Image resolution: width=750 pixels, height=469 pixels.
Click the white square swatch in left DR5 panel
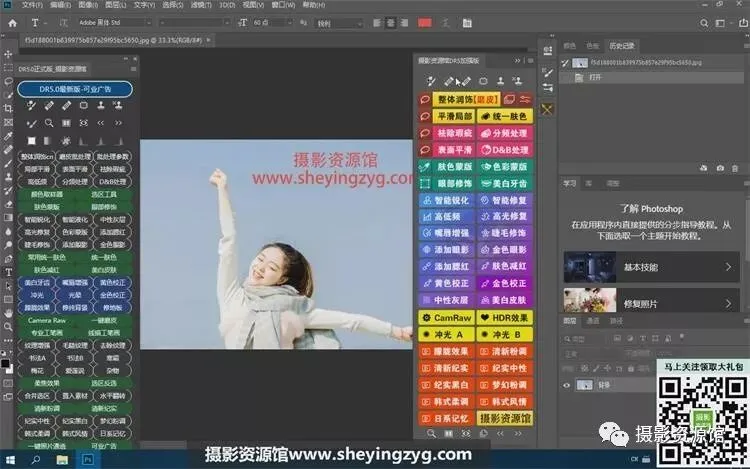[31, 141]
